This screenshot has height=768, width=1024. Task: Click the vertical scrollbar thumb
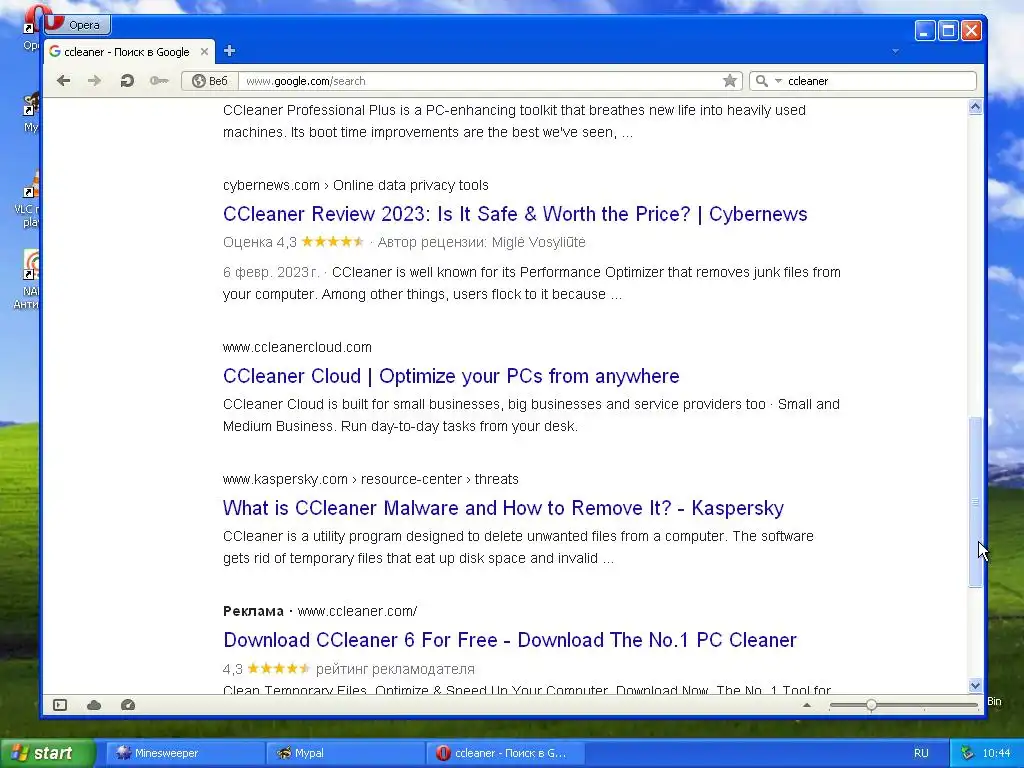click(975, 502)
